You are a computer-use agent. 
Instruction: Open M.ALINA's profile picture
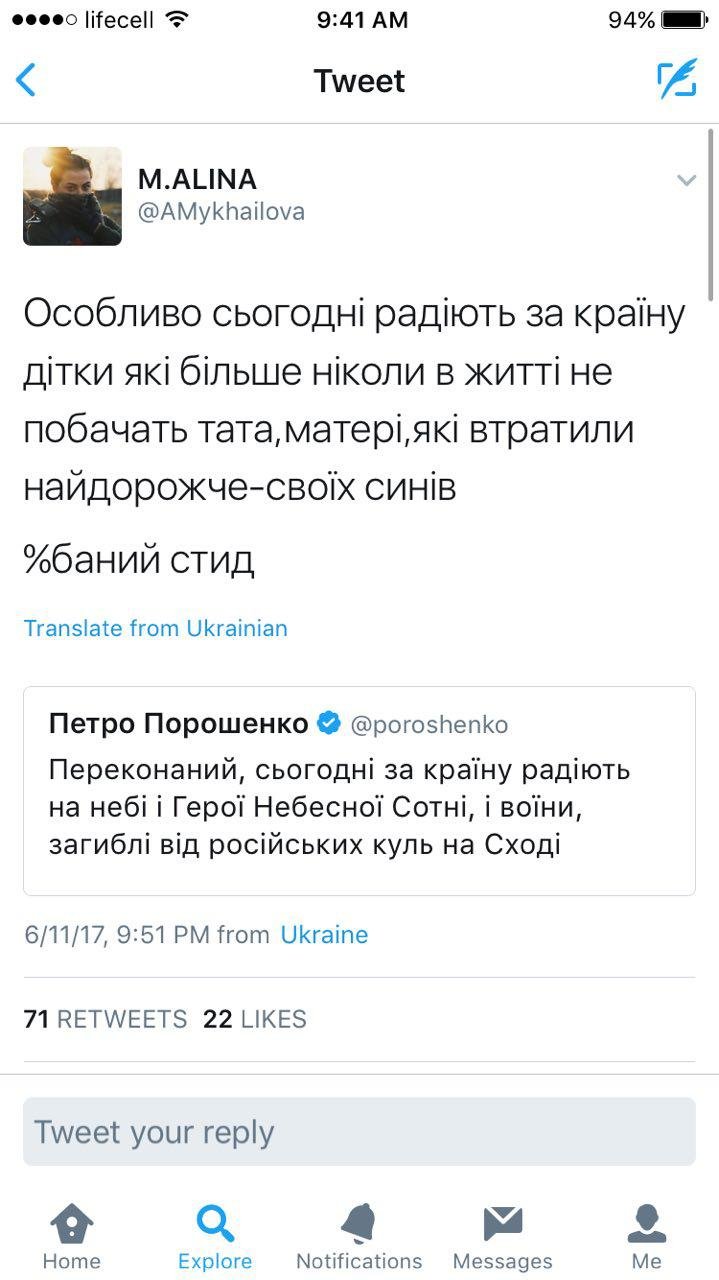tap(72, 196)
